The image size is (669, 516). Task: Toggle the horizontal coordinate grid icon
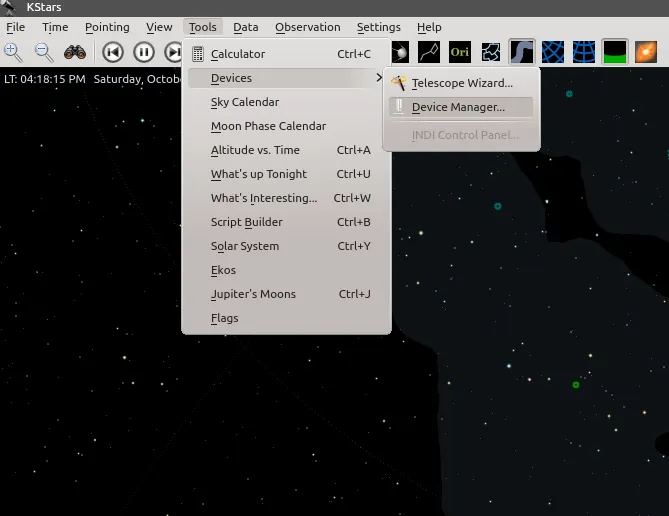584,52
